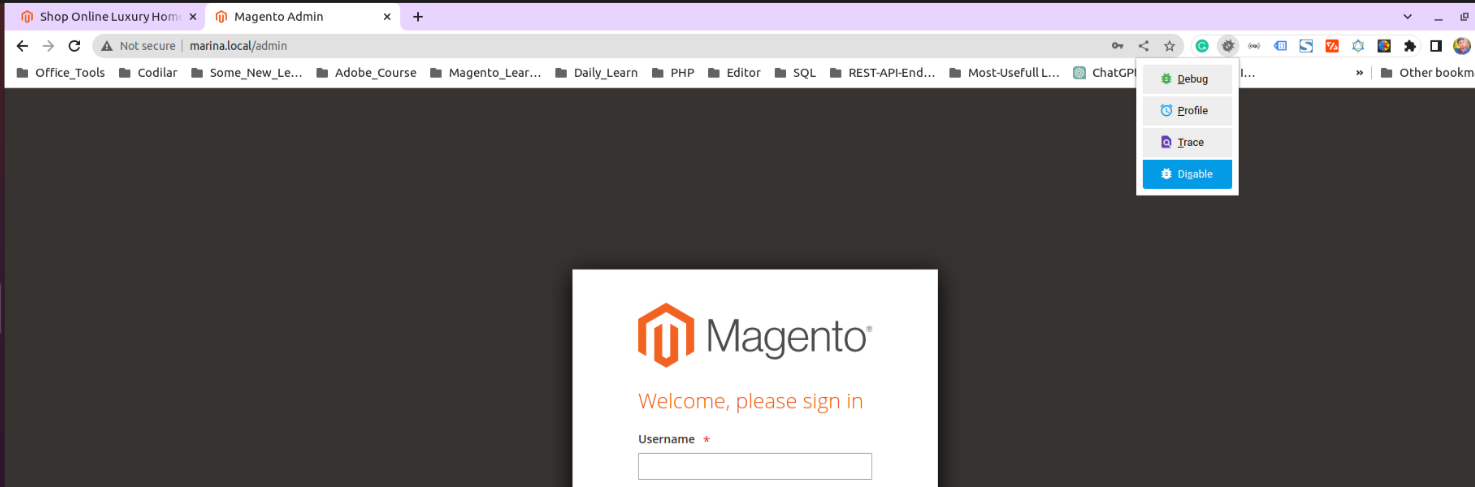
Task: Open the tab search chevron dropdown
Action: pos(1407,17)
